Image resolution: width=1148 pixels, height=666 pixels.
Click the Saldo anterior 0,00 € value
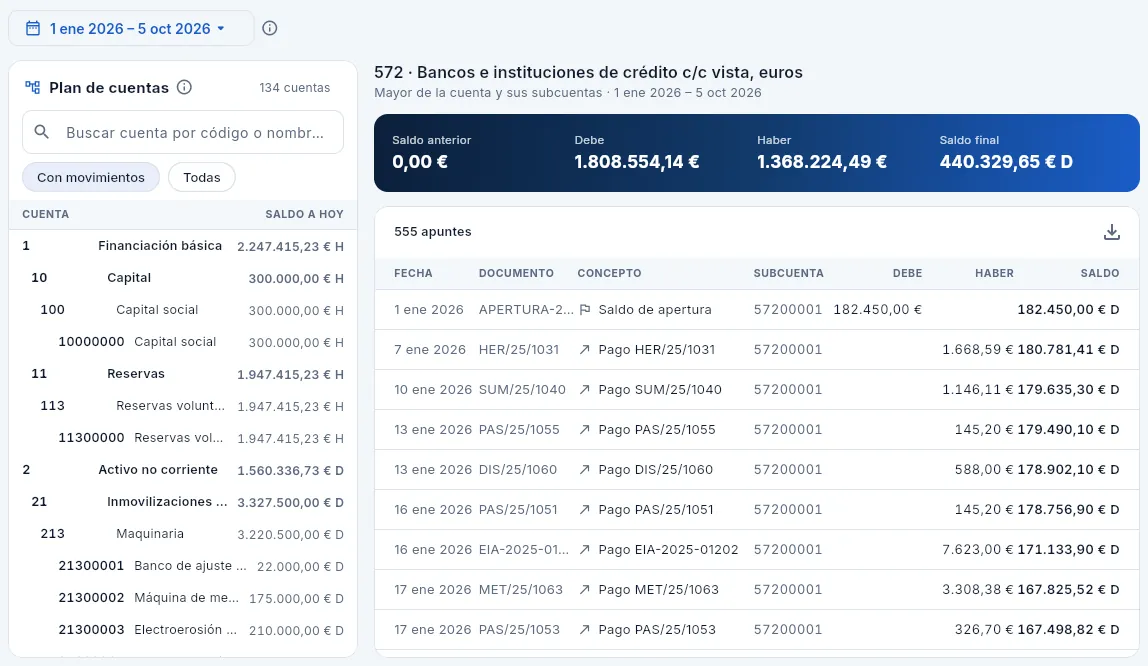420,162
